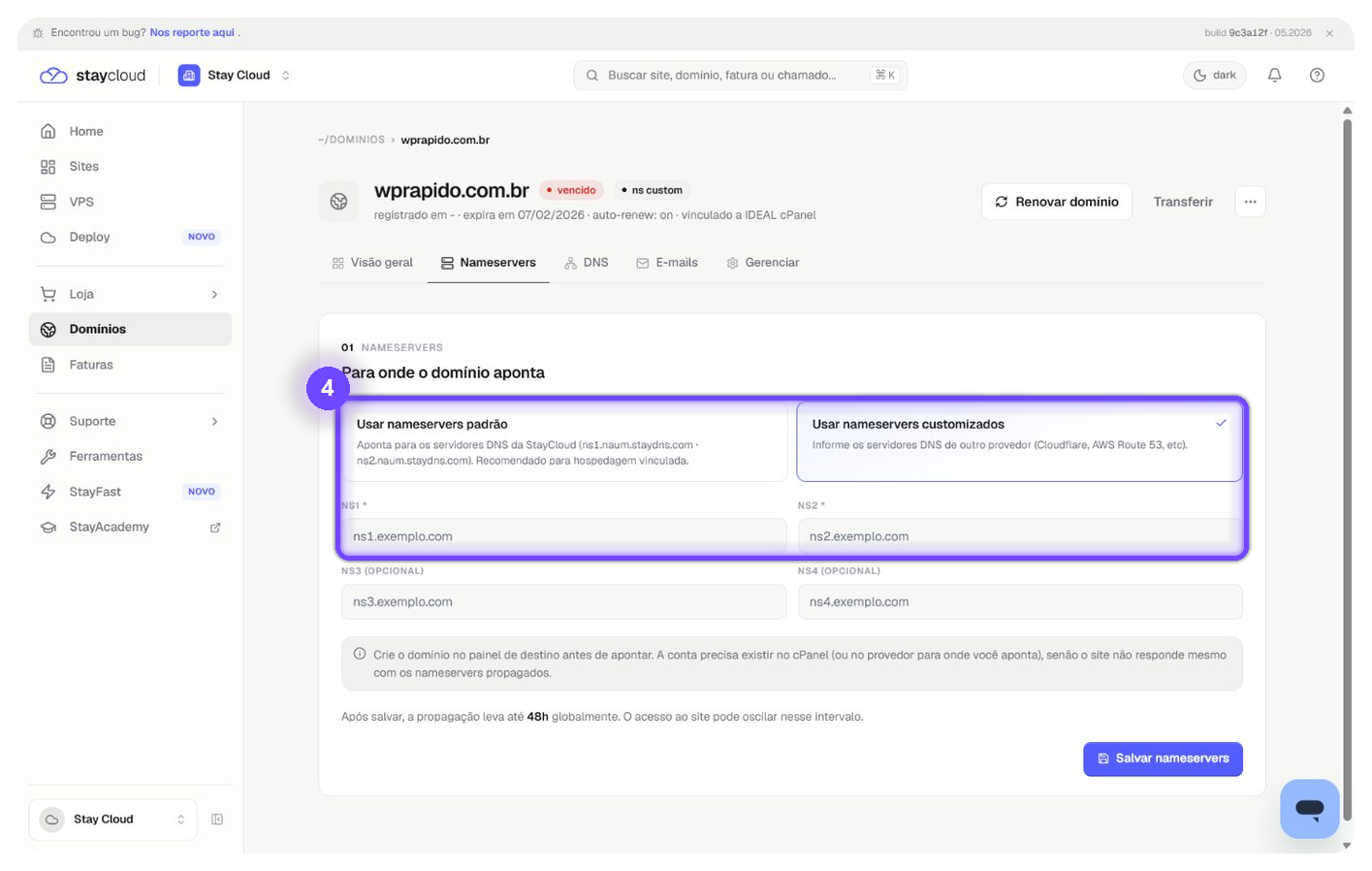Click the Domínios globe icon in sidebar
The height and width of the screenshot is (871, 1372).
pos(48,330)
